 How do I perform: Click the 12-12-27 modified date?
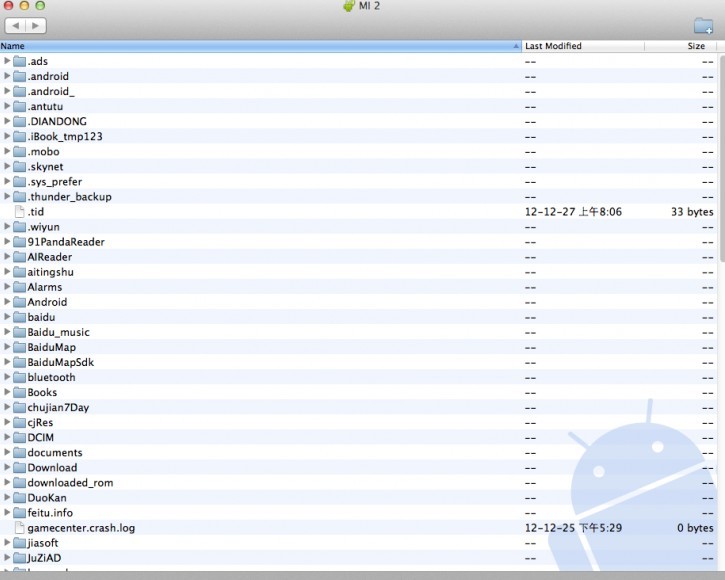click(x=573, y=212)
